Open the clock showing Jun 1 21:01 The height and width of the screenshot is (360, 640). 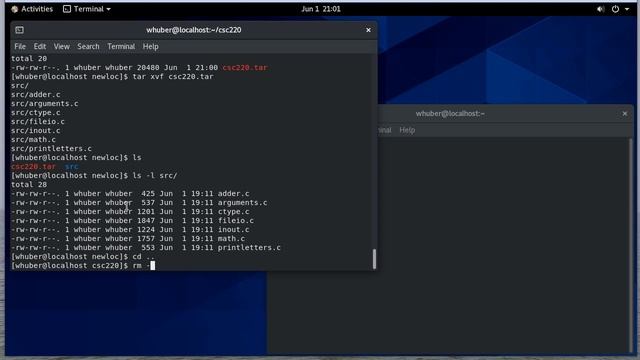[x=321, y=9]
